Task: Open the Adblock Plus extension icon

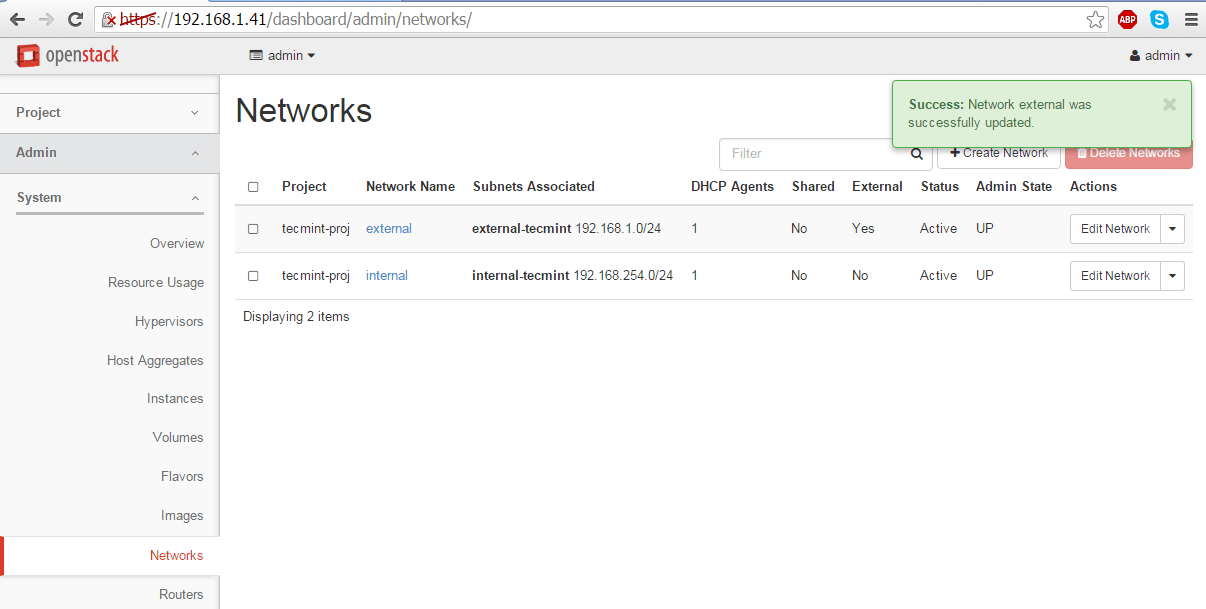Action: pos(1128,19)
